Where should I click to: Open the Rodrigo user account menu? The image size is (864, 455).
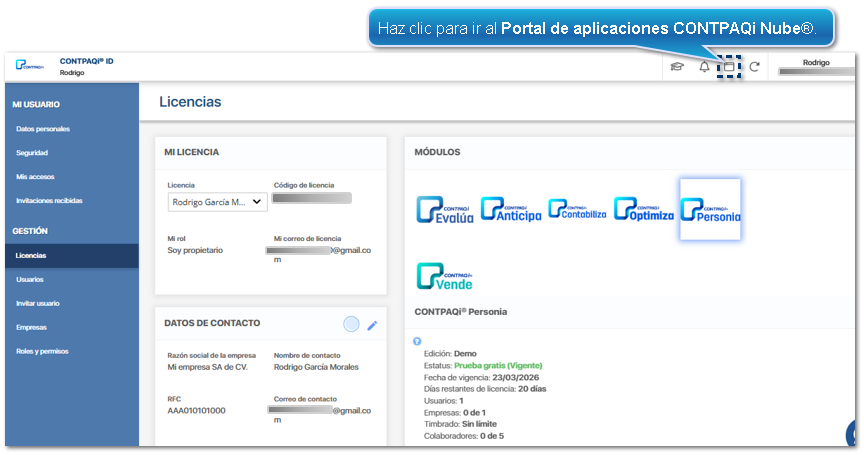pyautogui.click(x=816, y=67)
